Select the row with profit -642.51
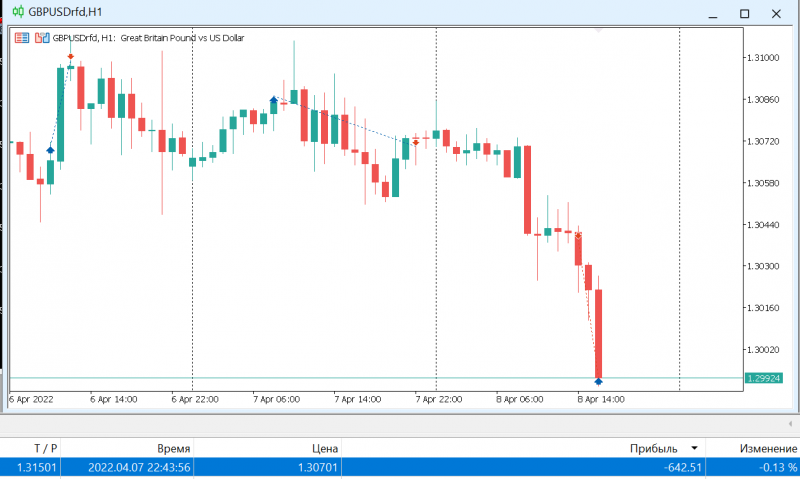 coord(400,467)
